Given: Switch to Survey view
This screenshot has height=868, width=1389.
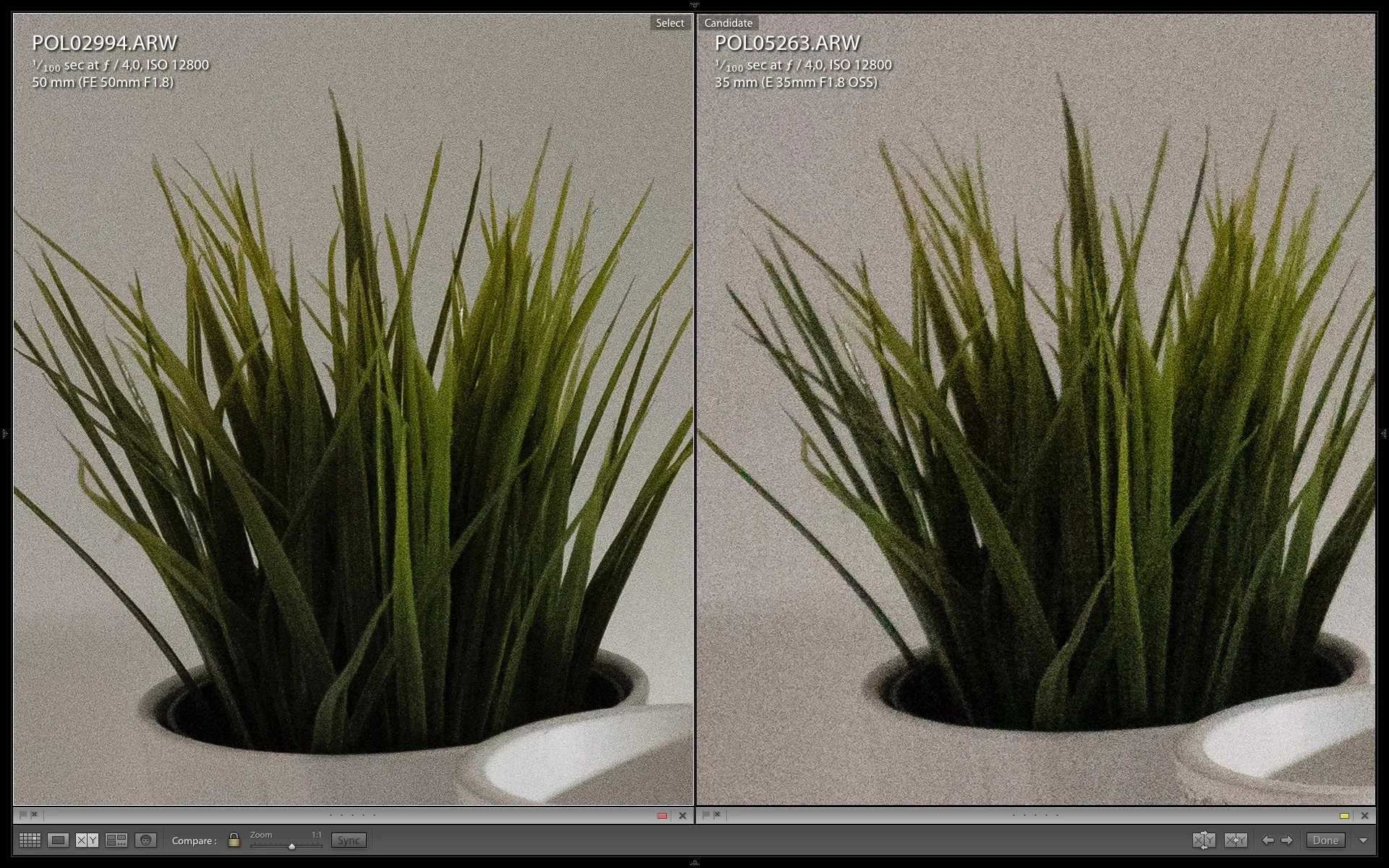Looking at the screenshot, I should pos(116,840).
